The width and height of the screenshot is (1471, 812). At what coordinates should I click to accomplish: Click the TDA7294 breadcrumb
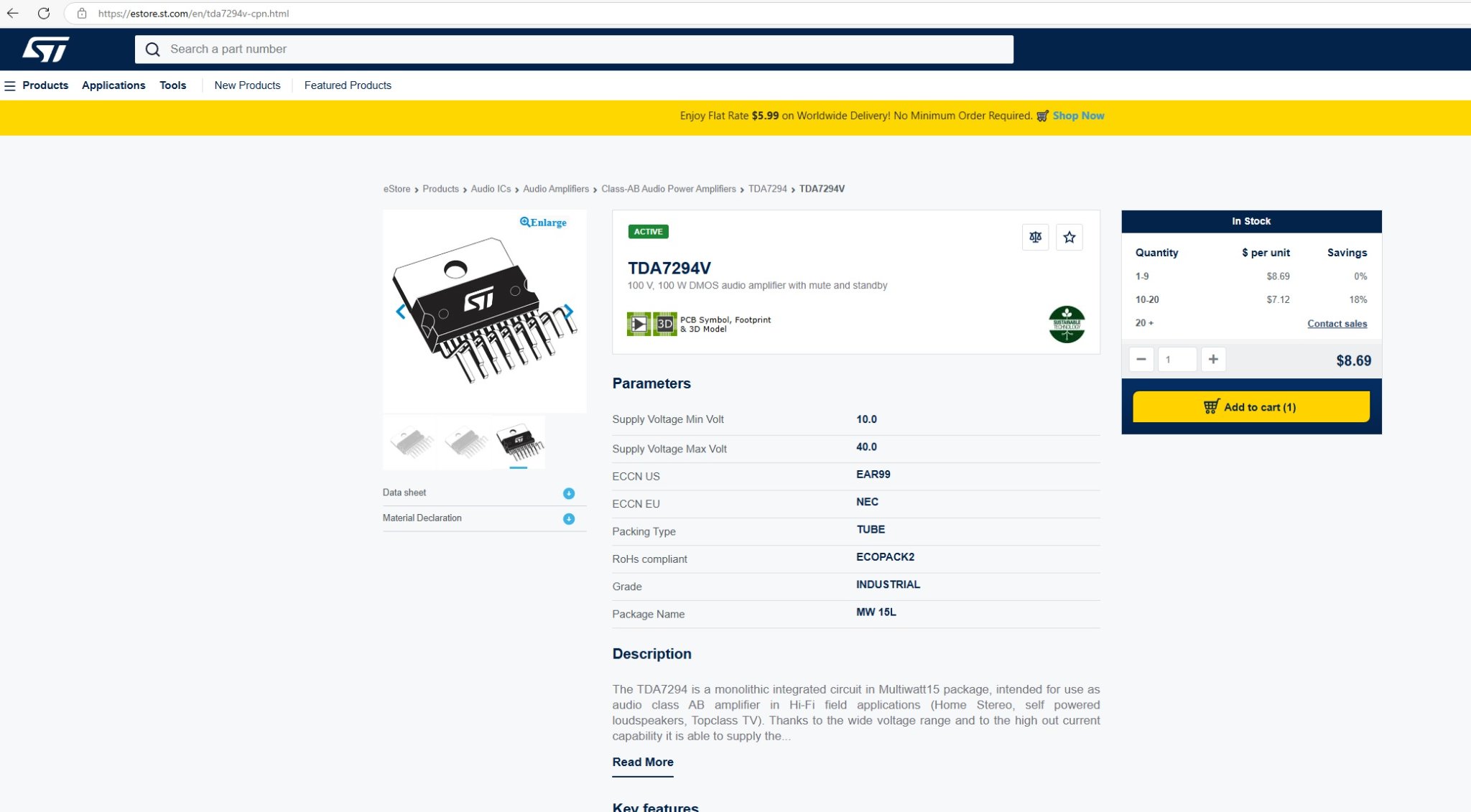[767, 189]
